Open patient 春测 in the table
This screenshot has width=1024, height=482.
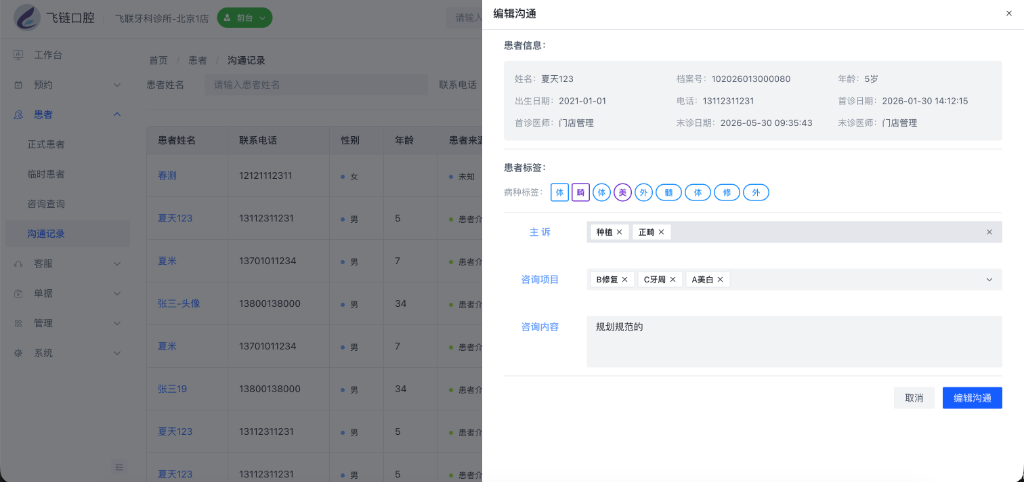tap(167, 176)
